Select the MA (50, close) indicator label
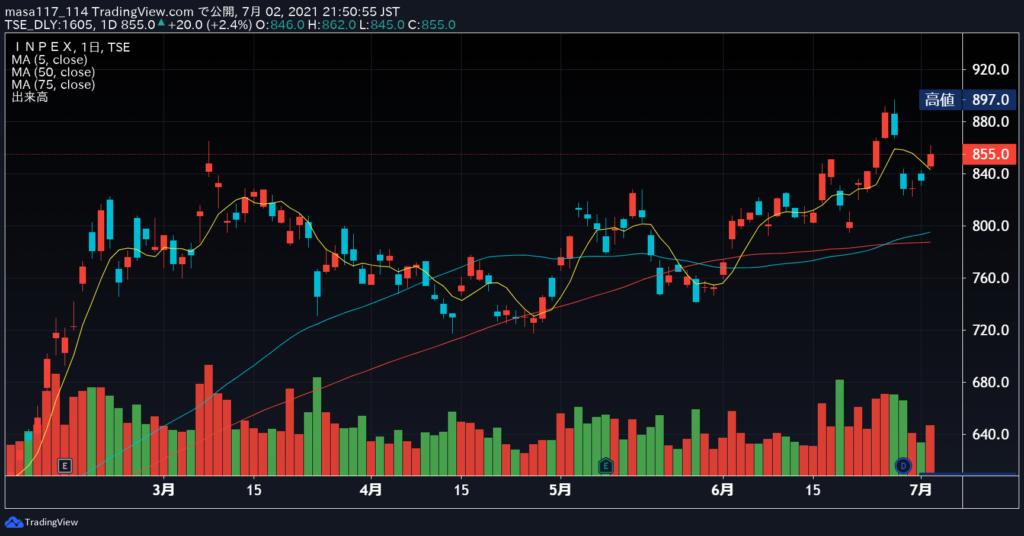The width and height of the screenshot is (1024, 536). point(53,72)
